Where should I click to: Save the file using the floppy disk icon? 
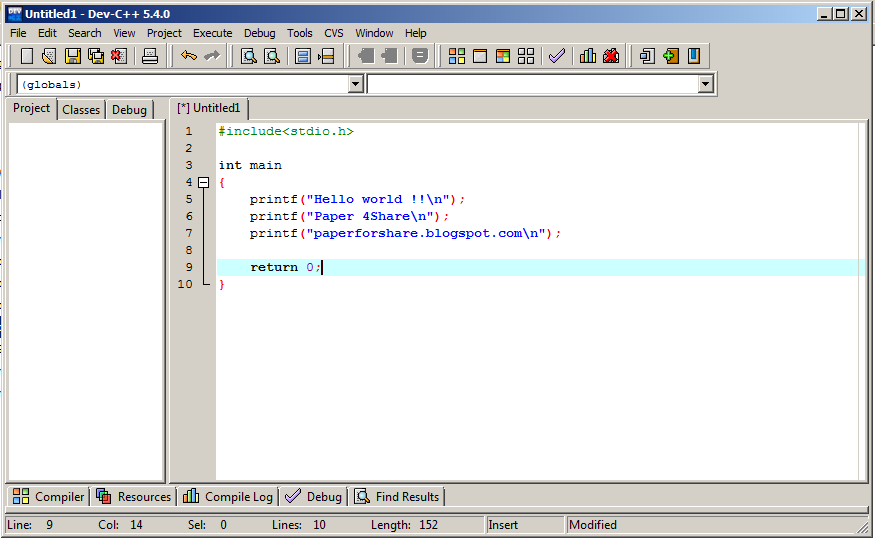pos(73,56)
